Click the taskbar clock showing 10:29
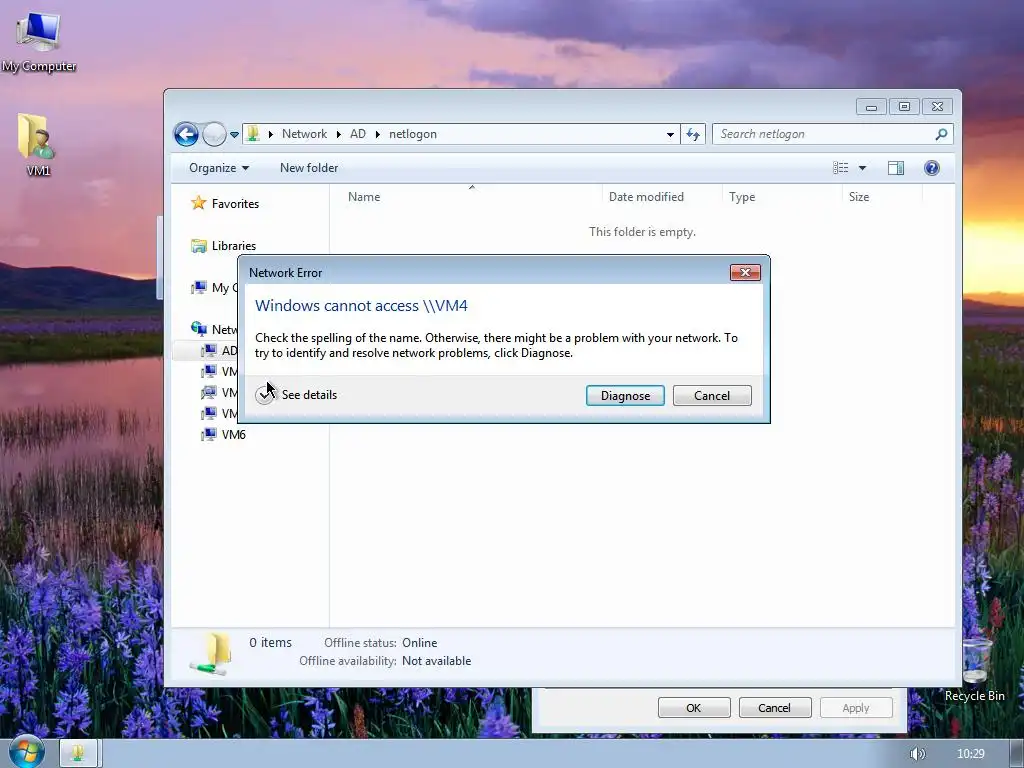1024x768 pixels. click(x=970, y=754)
